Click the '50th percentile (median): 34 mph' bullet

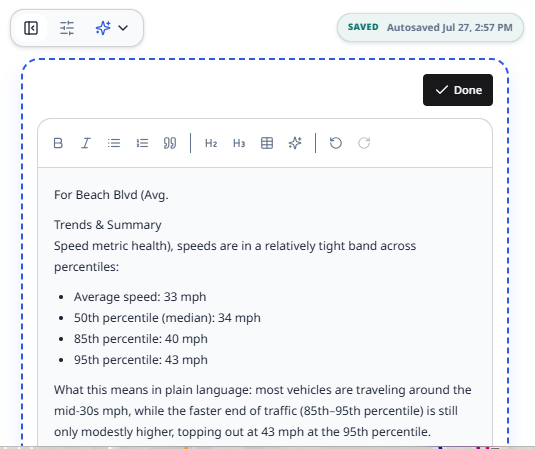pos(167,318)
